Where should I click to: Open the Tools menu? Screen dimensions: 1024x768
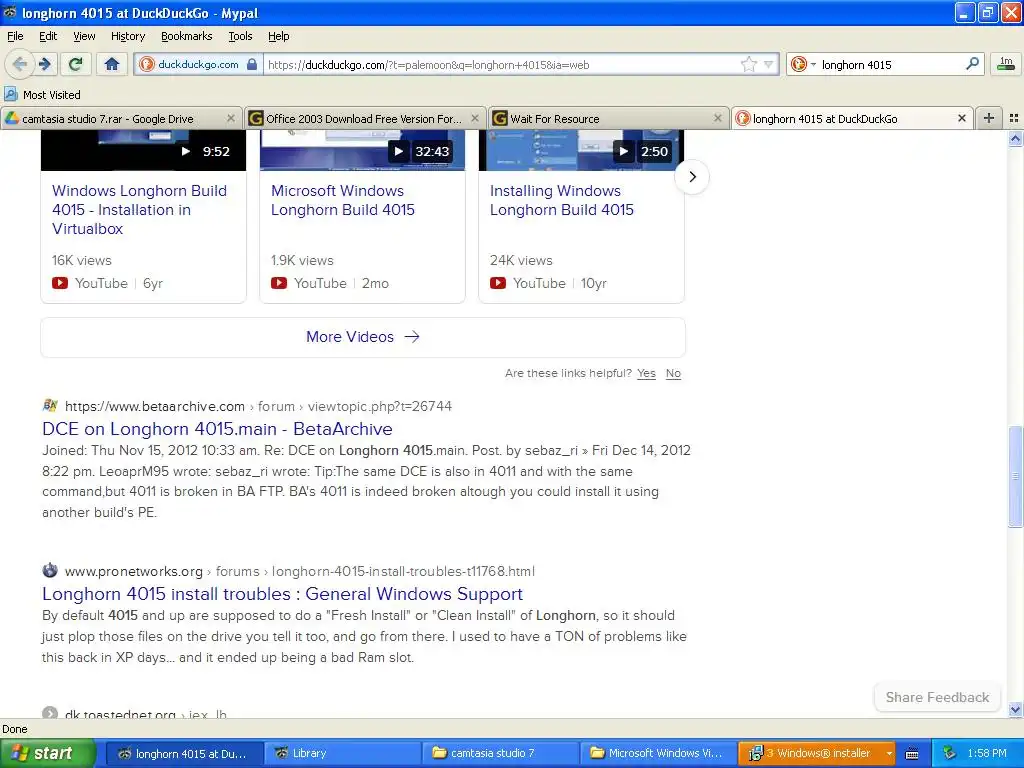(240, 36)
